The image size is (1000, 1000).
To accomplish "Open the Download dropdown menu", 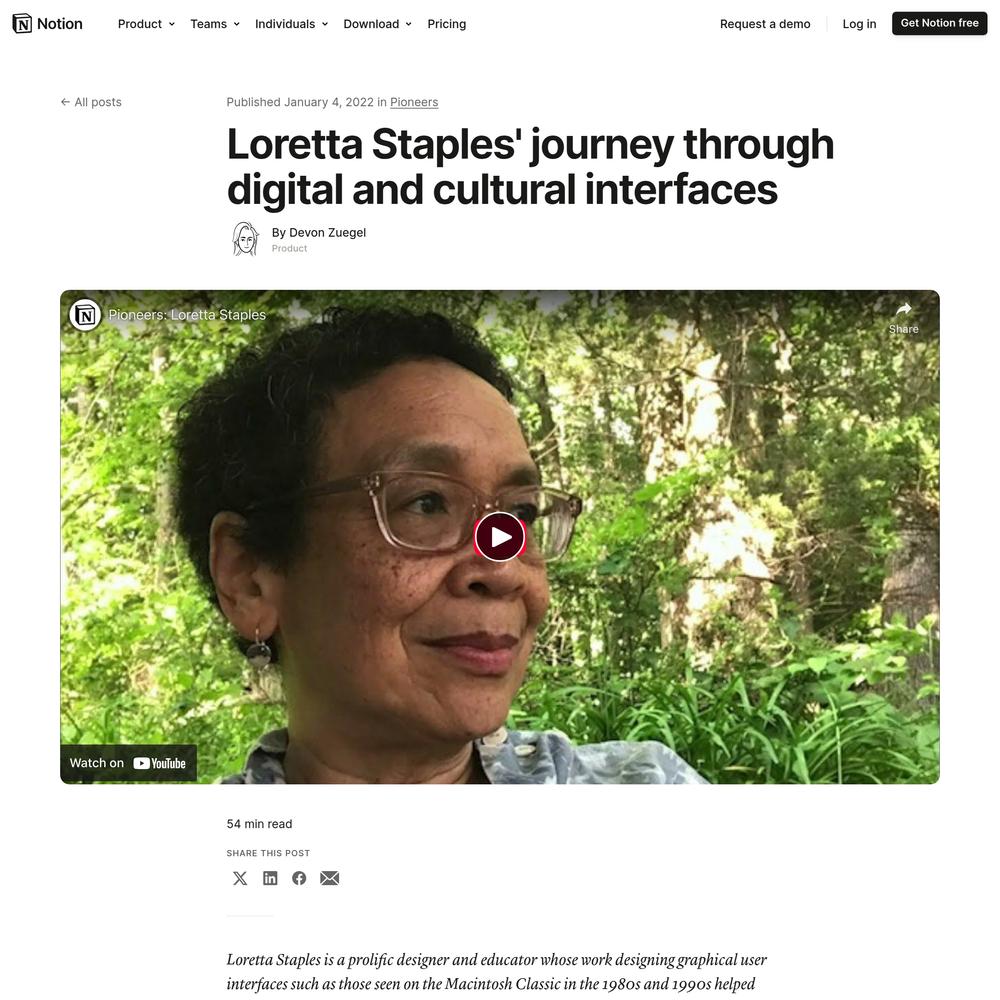I will tap(378, 24).
